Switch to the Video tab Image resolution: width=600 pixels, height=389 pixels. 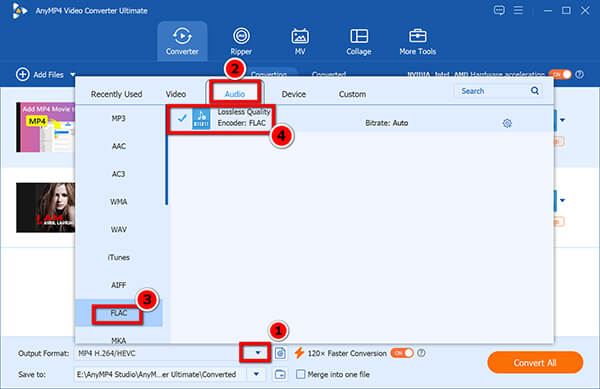click(176, 94)
